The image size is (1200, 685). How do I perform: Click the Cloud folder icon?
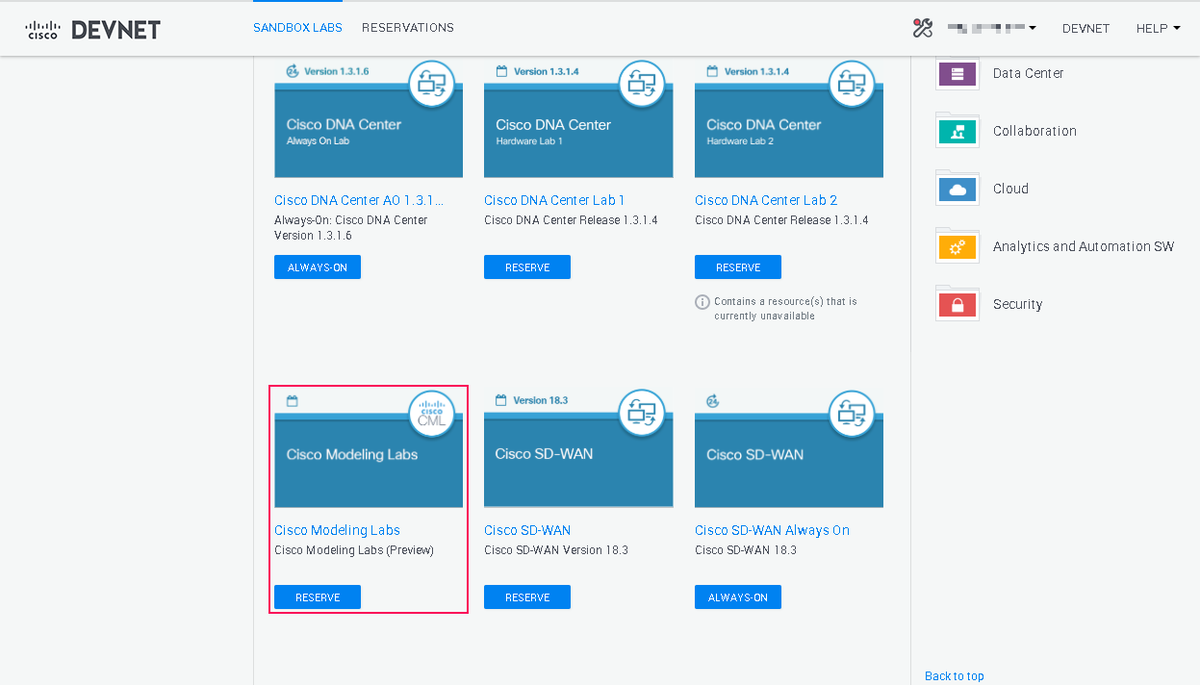[957, 188]
